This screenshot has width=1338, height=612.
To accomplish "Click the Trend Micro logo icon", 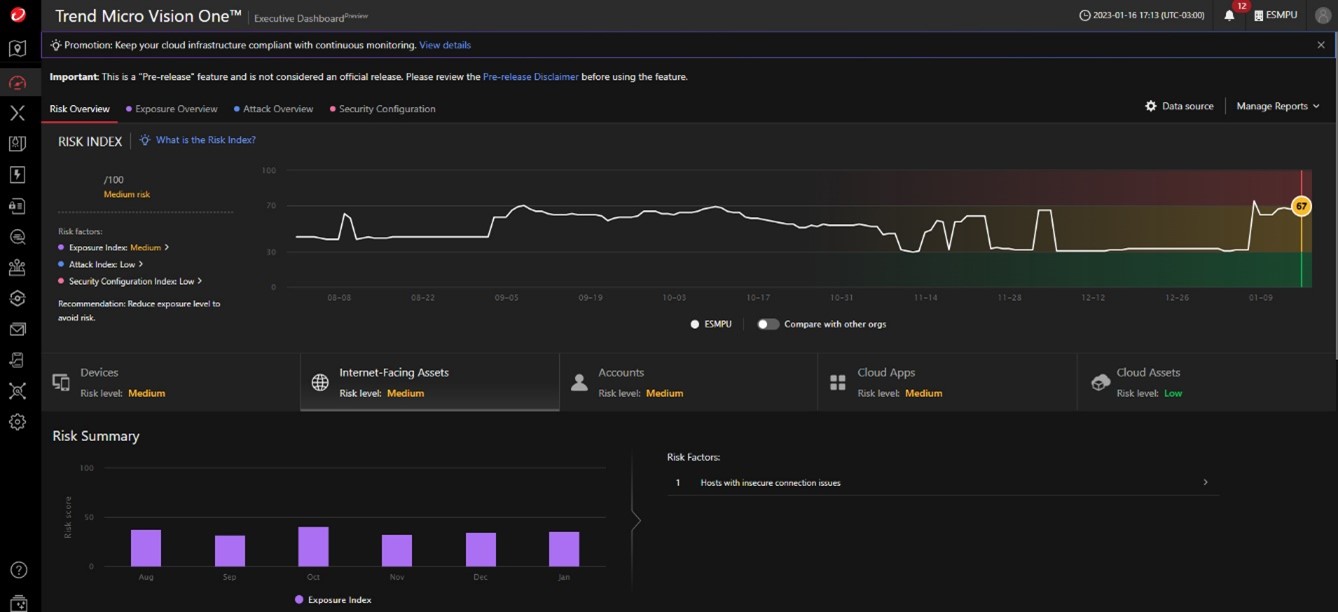I will 17,16.
